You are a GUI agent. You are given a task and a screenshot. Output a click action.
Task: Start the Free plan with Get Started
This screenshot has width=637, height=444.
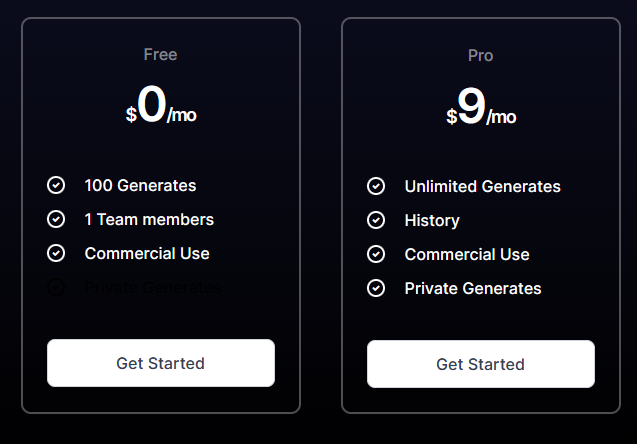coord(161,363)
